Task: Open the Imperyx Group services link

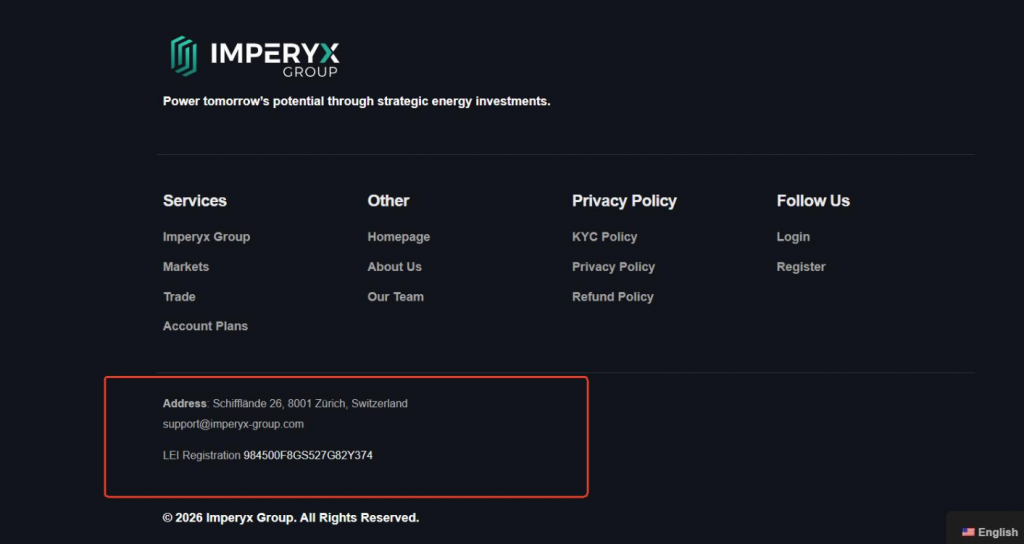Action: [x=206, y=237]
